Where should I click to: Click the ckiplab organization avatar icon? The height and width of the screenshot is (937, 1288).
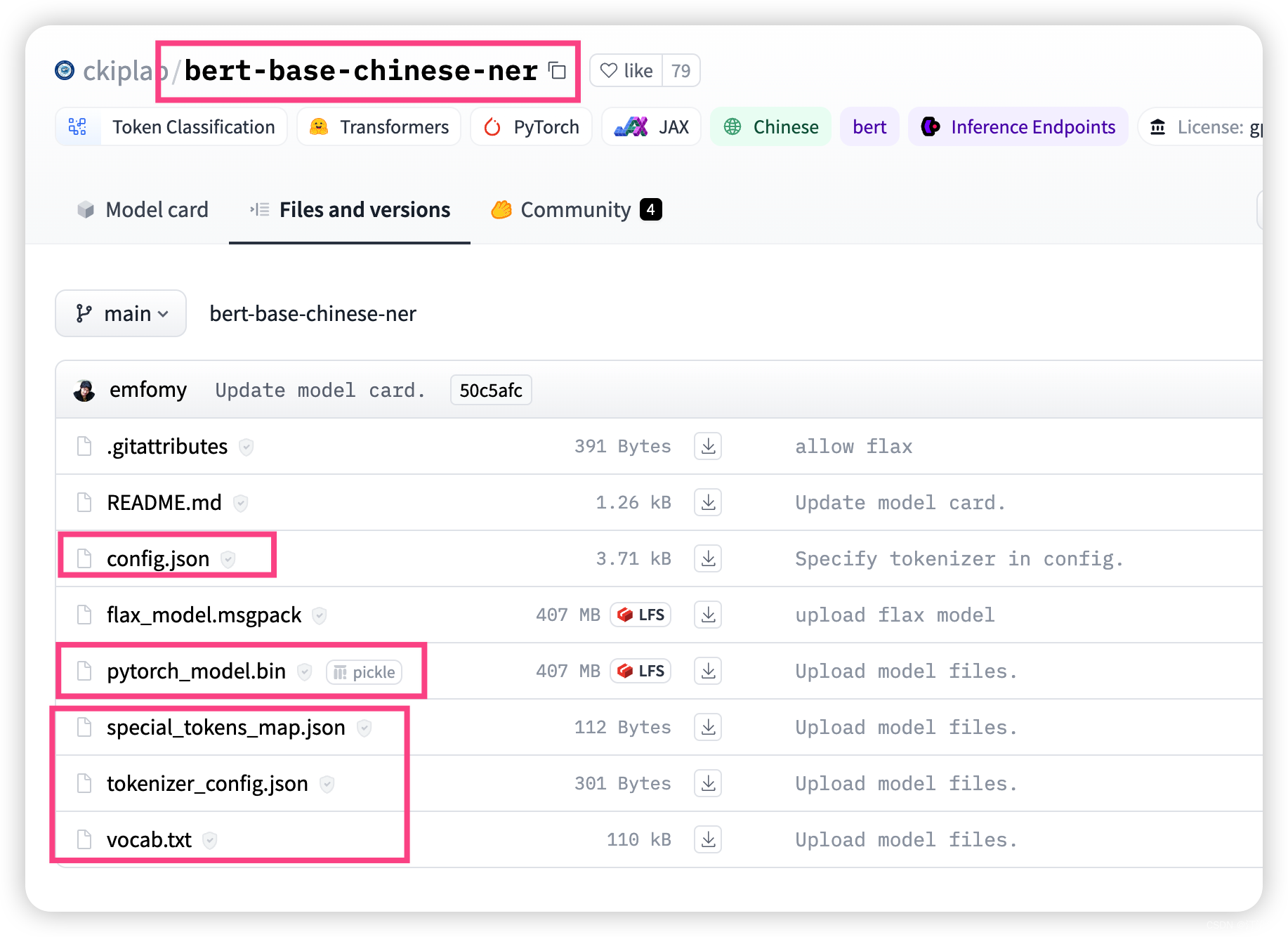pyautogui.click(x=65, y=70)
